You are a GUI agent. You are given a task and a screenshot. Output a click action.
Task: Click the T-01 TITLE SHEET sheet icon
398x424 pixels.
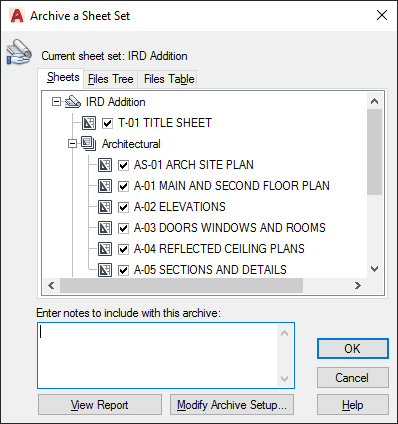89,123
